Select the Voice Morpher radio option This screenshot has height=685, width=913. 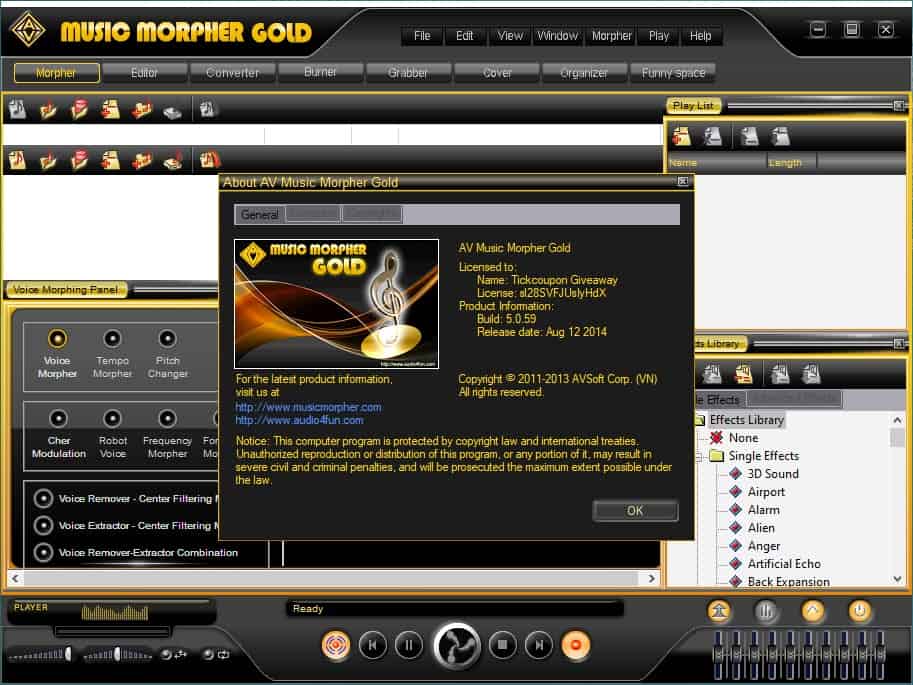pos(57,338)
